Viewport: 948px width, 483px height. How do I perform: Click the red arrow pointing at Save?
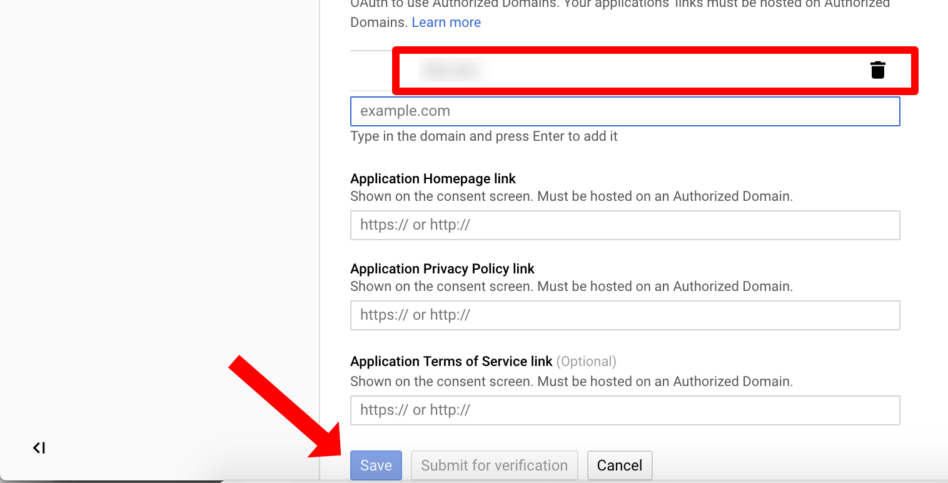click(x=281, y=407)
